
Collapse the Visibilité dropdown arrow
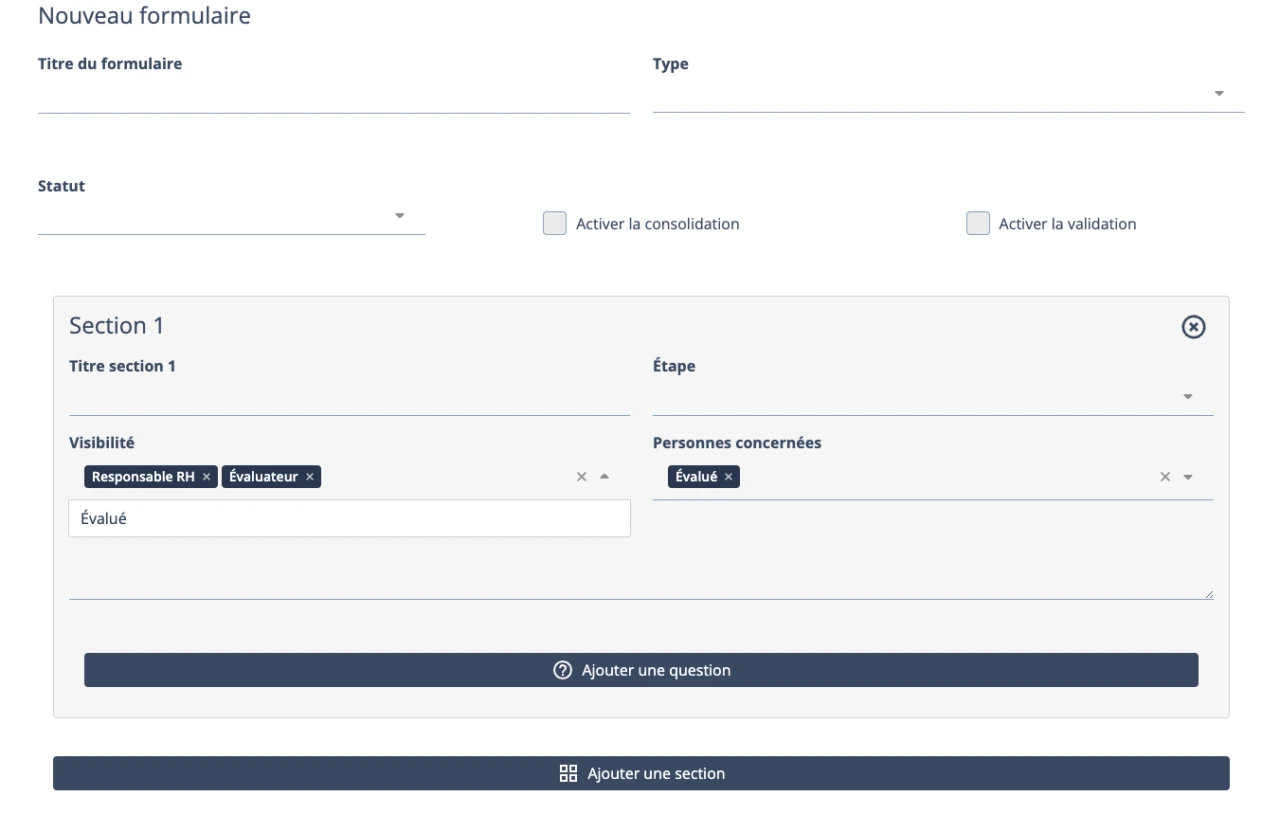click(604, 477)
